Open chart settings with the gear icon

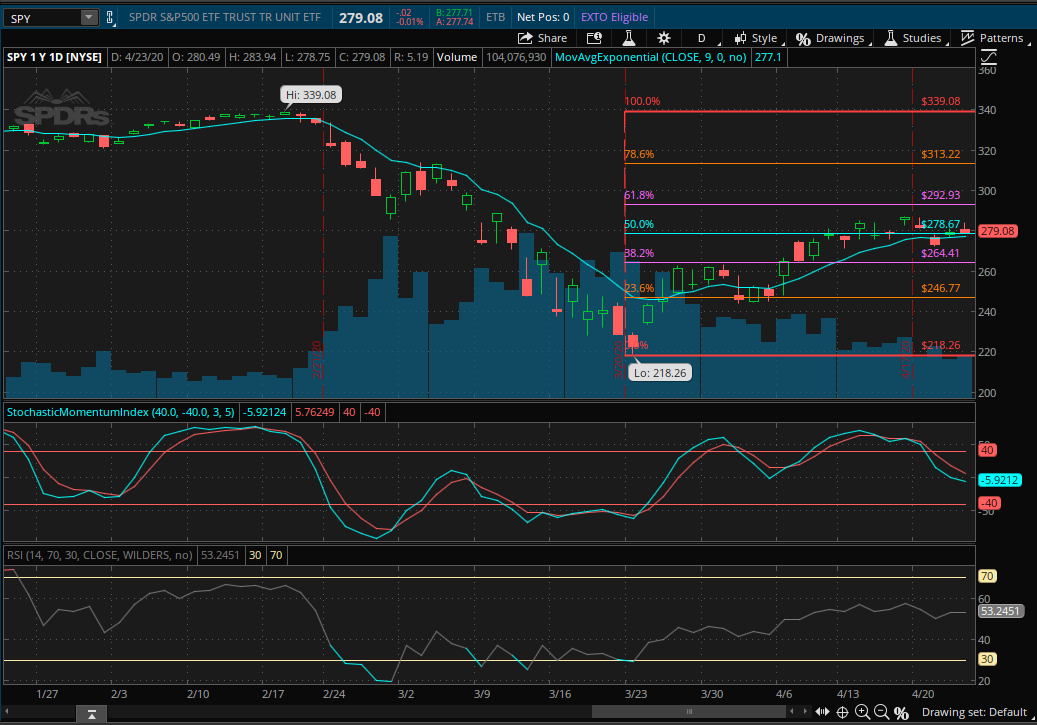click(664, 38)
